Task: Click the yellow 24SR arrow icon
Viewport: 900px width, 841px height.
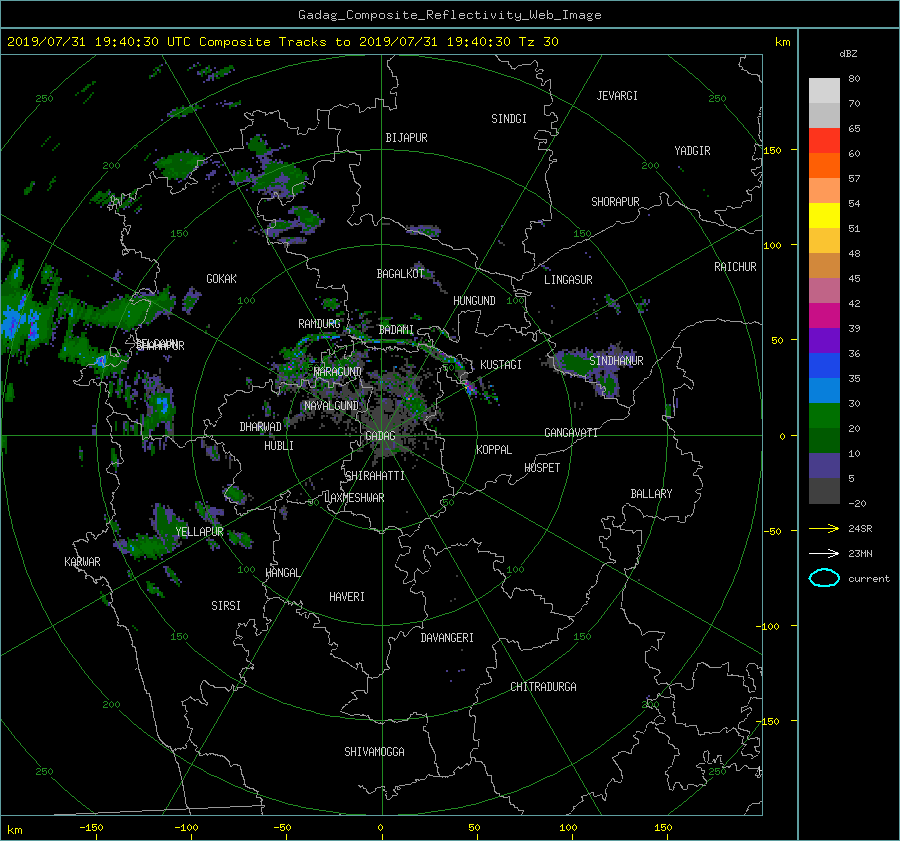Action: click(x=824, y=528)
